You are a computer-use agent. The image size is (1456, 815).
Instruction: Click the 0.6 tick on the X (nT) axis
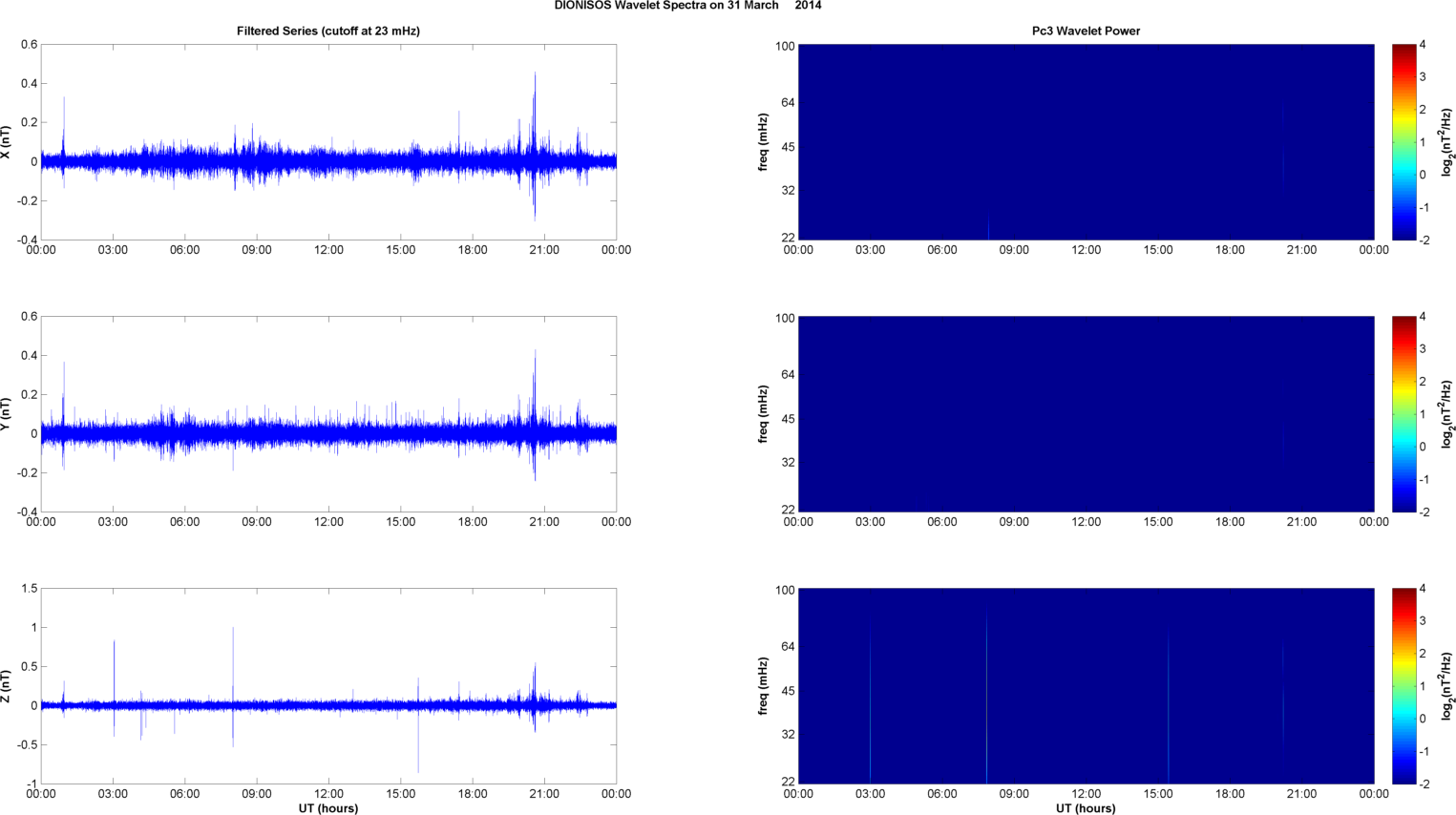29,45
